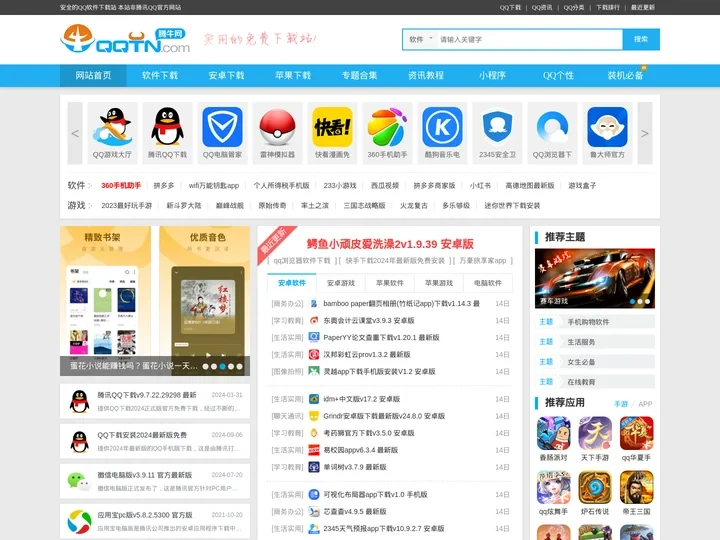Click the idm+中文版 list icon

(314, 399)
